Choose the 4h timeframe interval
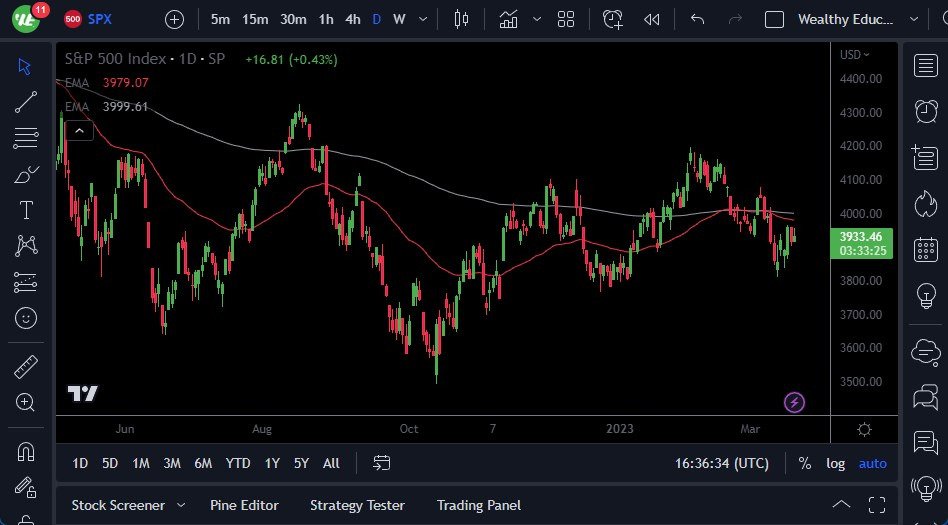This screenshot has width=948, height=525. (352, 19)
